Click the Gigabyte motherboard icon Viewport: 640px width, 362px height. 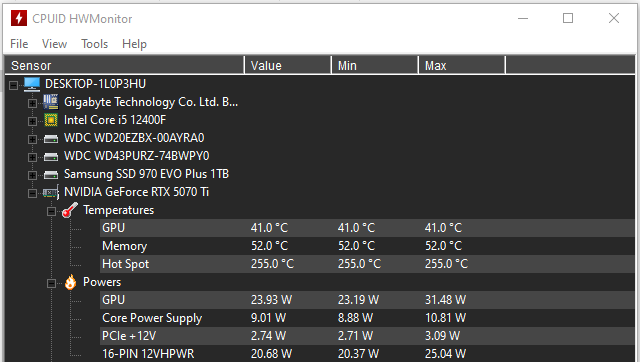51,102
